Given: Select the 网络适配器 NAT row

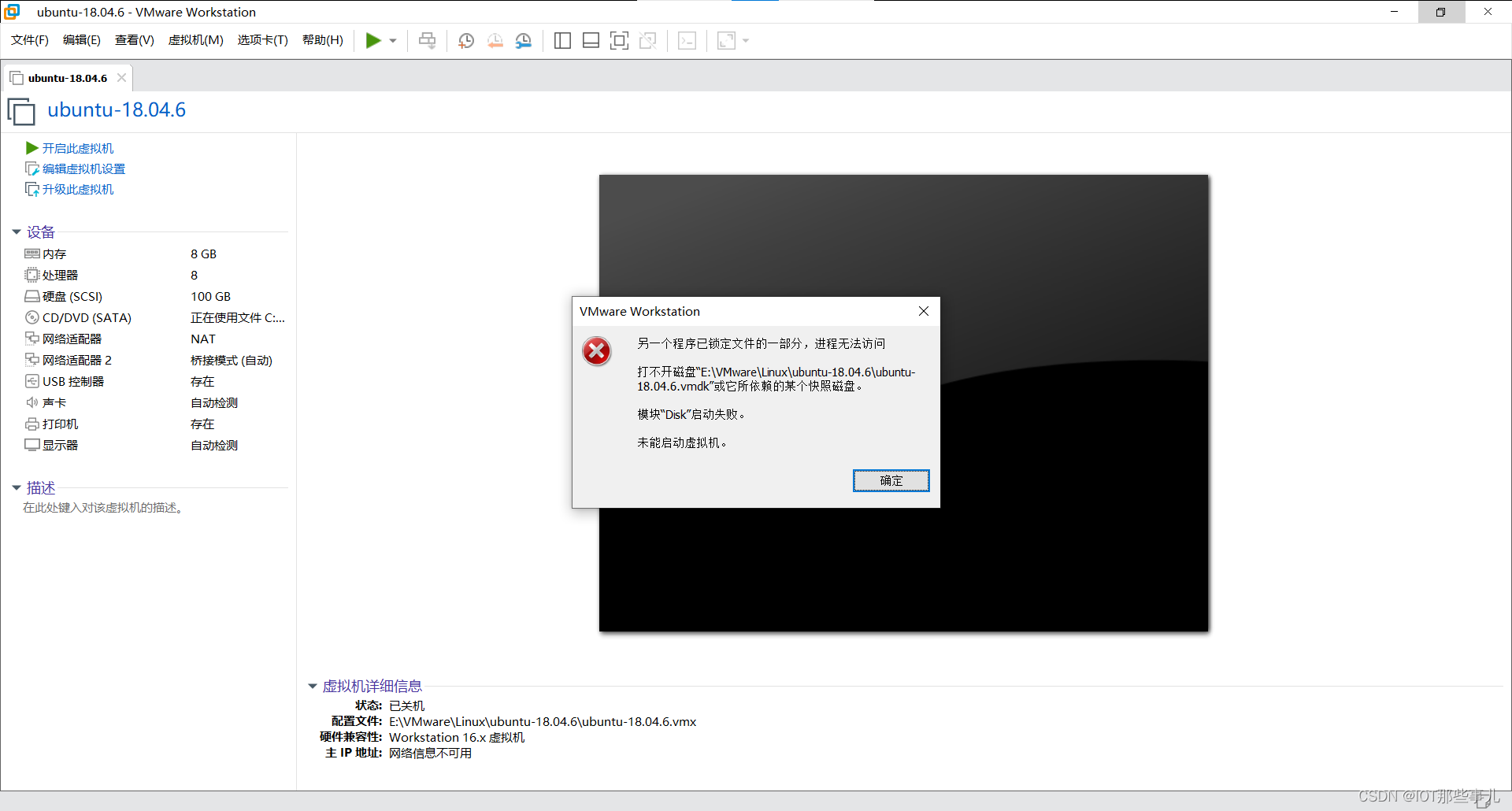Looking at the screenshot, I should (x=155, y=339).
